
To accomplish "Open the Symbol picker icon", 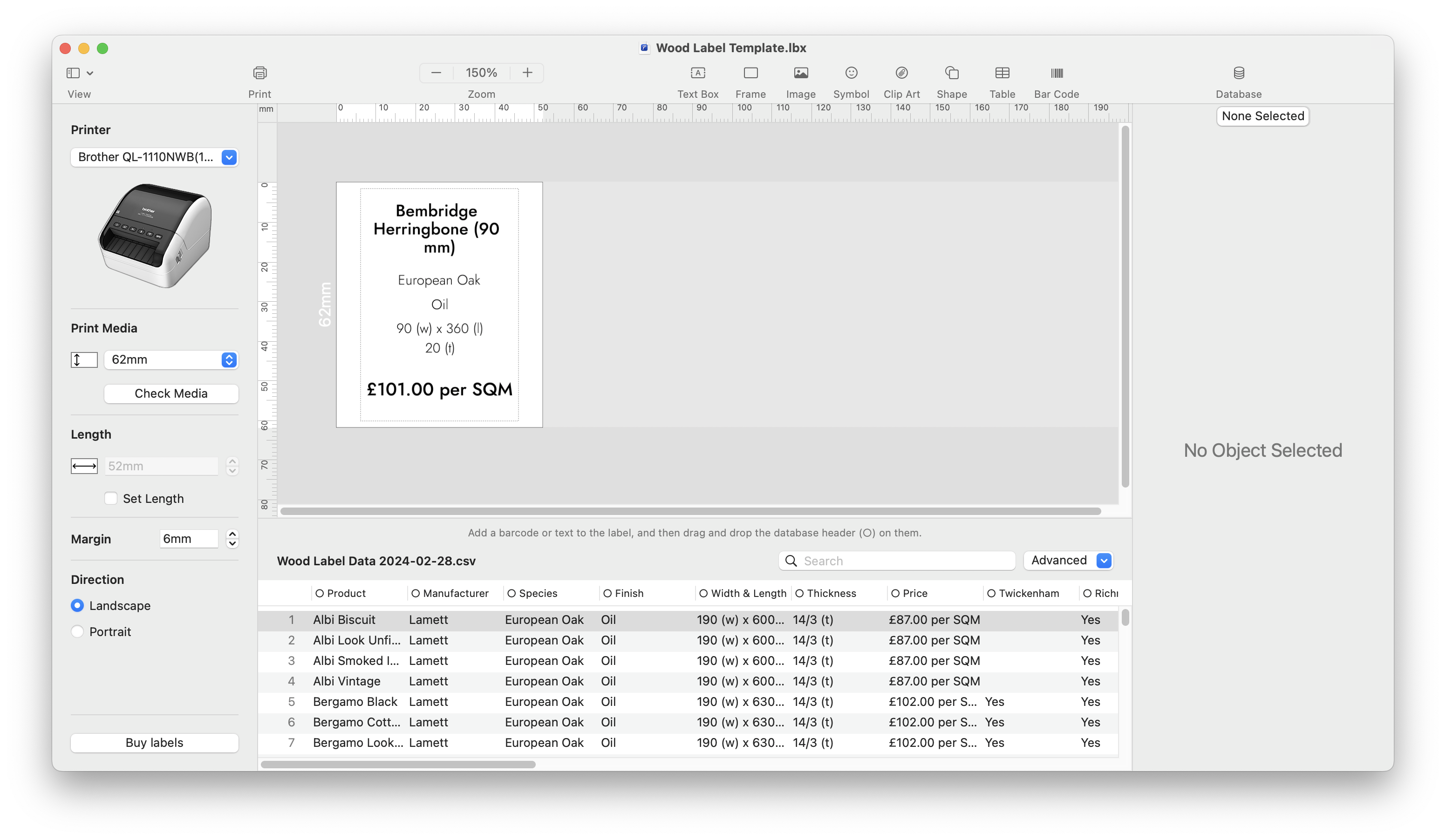I will tap(851, 73).
